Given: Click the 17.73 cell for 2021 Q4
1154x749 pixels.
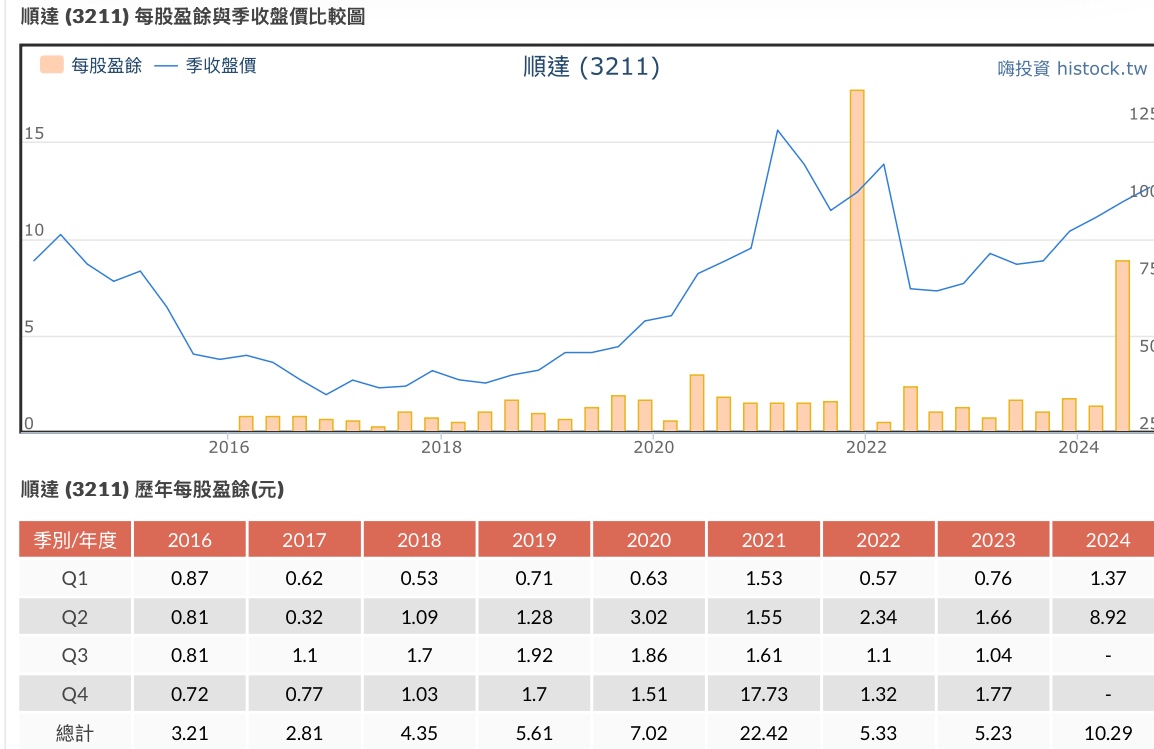Looking at the screenshot, I should point(764,694).
